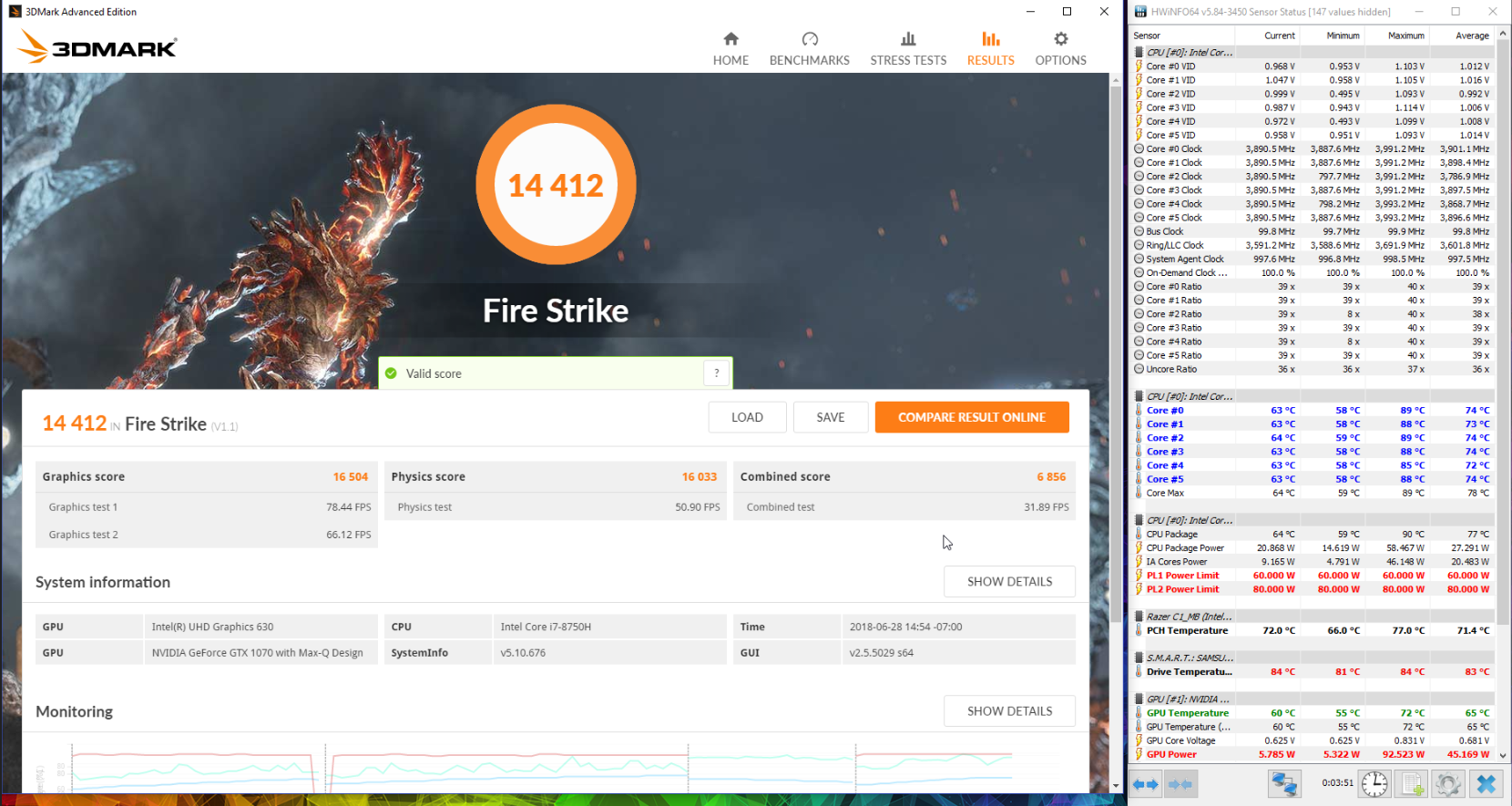Viewport: 1512px width, 806px height.
Task: Click the NVIDIA GeForce GTX 1070 GPU entry
Action: (257, 652)
